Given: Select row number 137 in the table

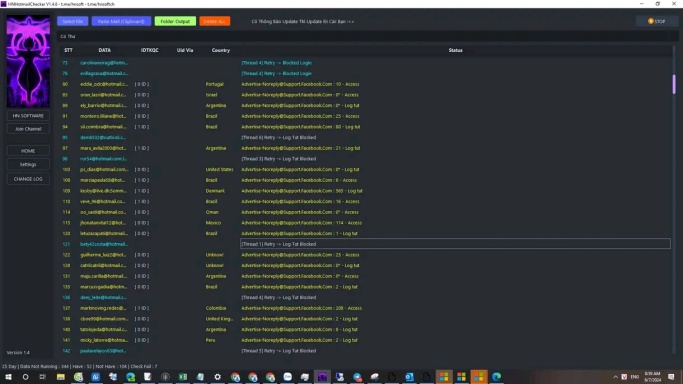Looking at the screenshot, I should click(66, 308).
